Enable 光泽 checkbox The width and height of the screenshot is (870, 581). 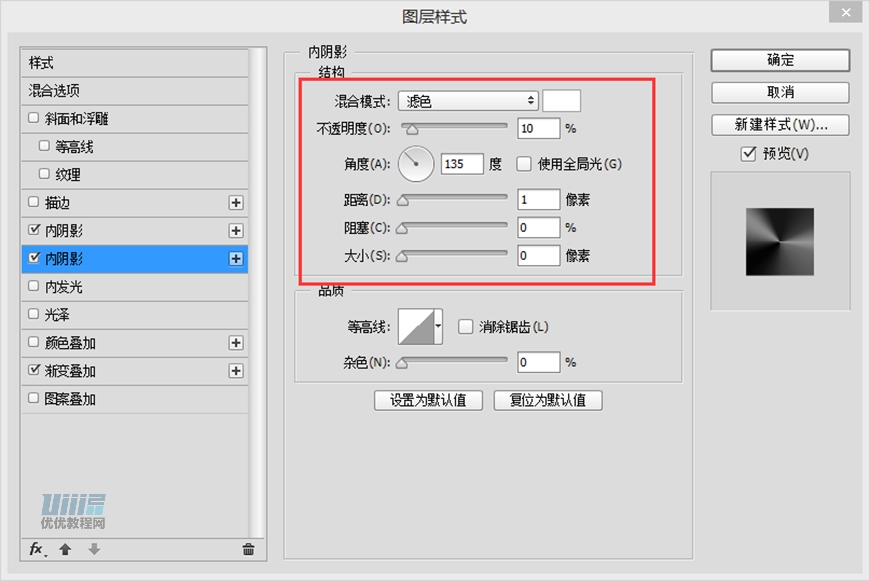click(33, 314)
